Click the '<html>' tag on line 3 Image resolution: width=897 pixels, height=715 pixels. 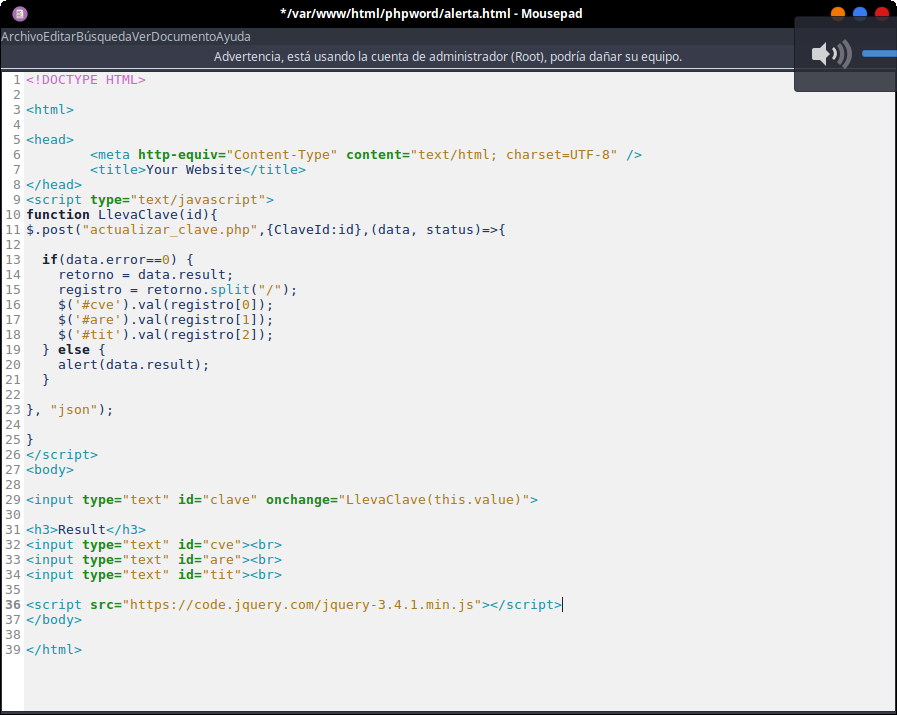tap(50, 109)
